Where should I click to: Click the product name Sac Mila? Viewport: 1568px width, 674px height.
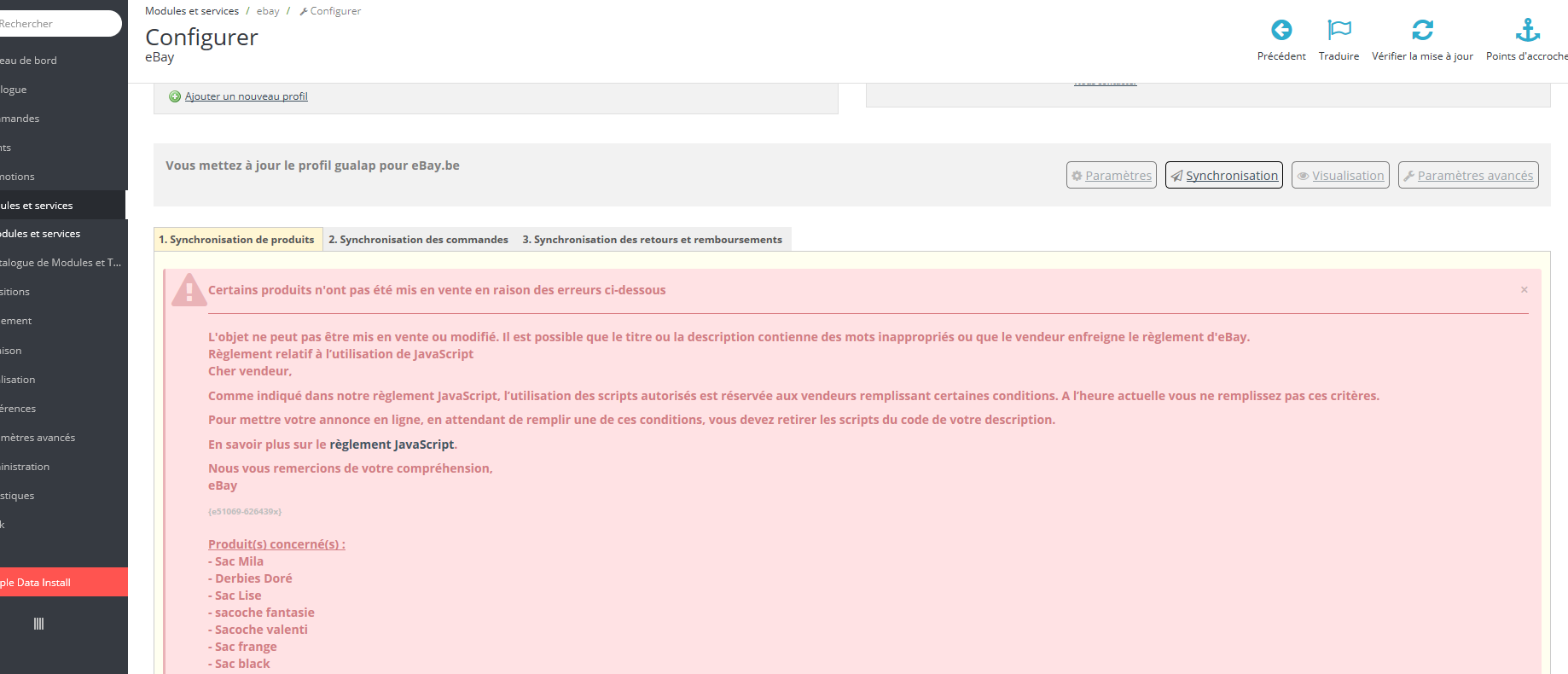(x=239, y=561)
